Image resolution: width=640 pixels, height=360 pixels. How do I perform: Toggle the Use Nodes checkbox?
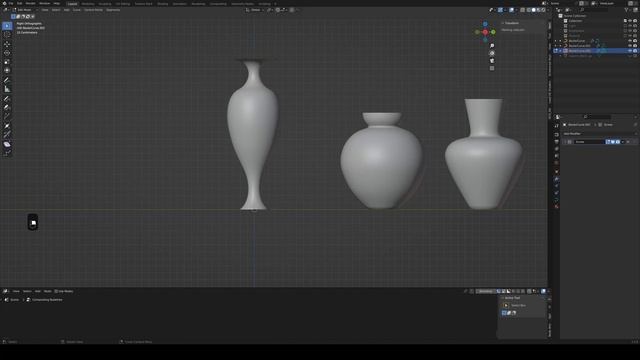[x=56, y=291]
